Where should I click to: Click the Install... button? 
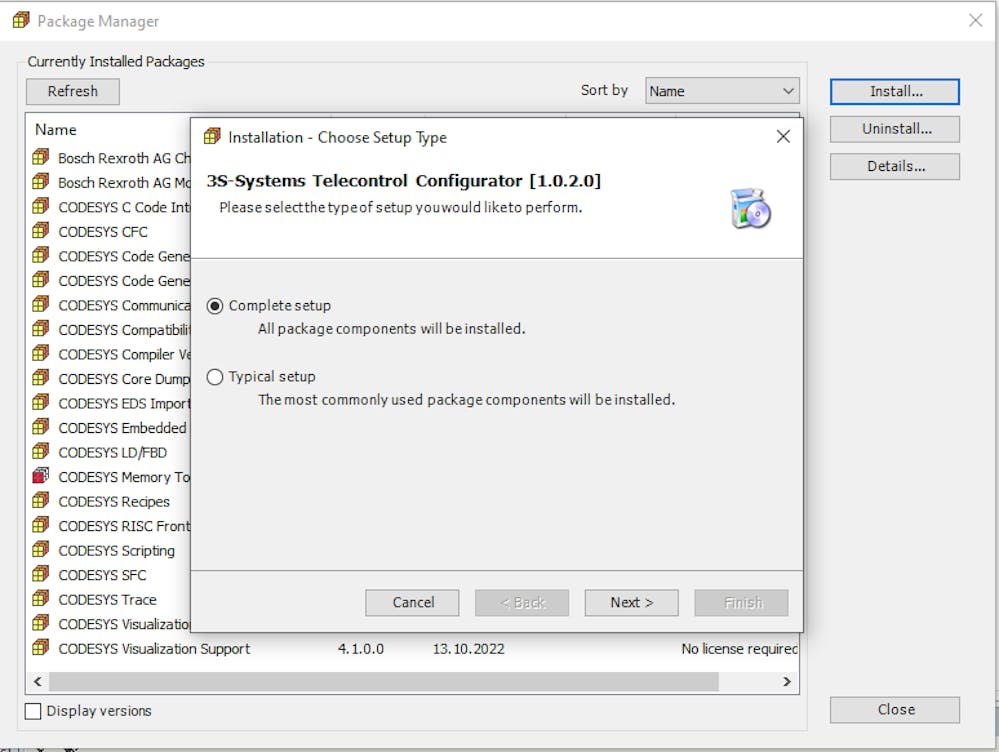pos(895,91)
